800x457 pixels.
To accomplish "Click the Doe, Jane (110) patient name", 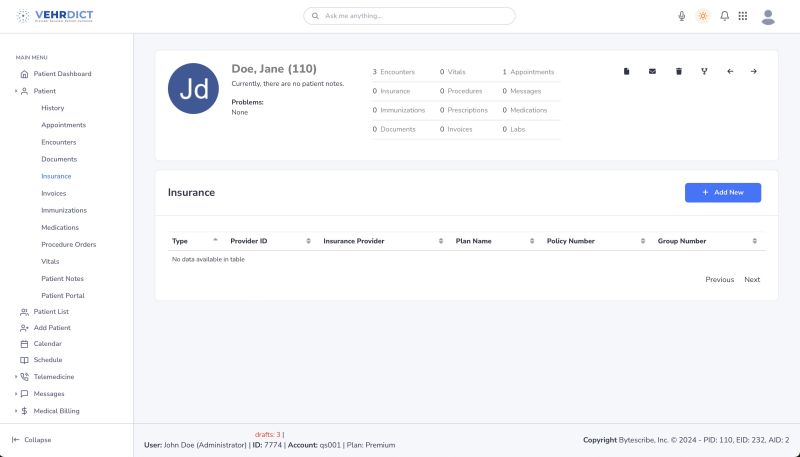I will (274, 69).
